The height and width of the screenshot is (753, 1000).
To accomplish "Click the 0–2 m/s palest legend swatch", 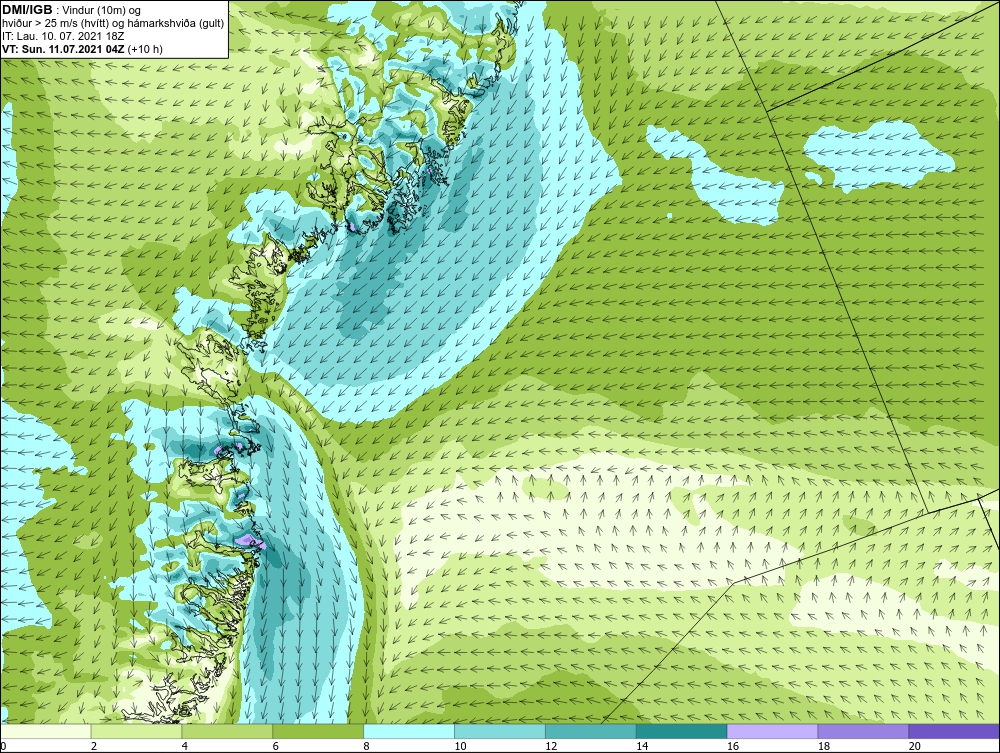I will pyautogui.click(x=46, y=731).
